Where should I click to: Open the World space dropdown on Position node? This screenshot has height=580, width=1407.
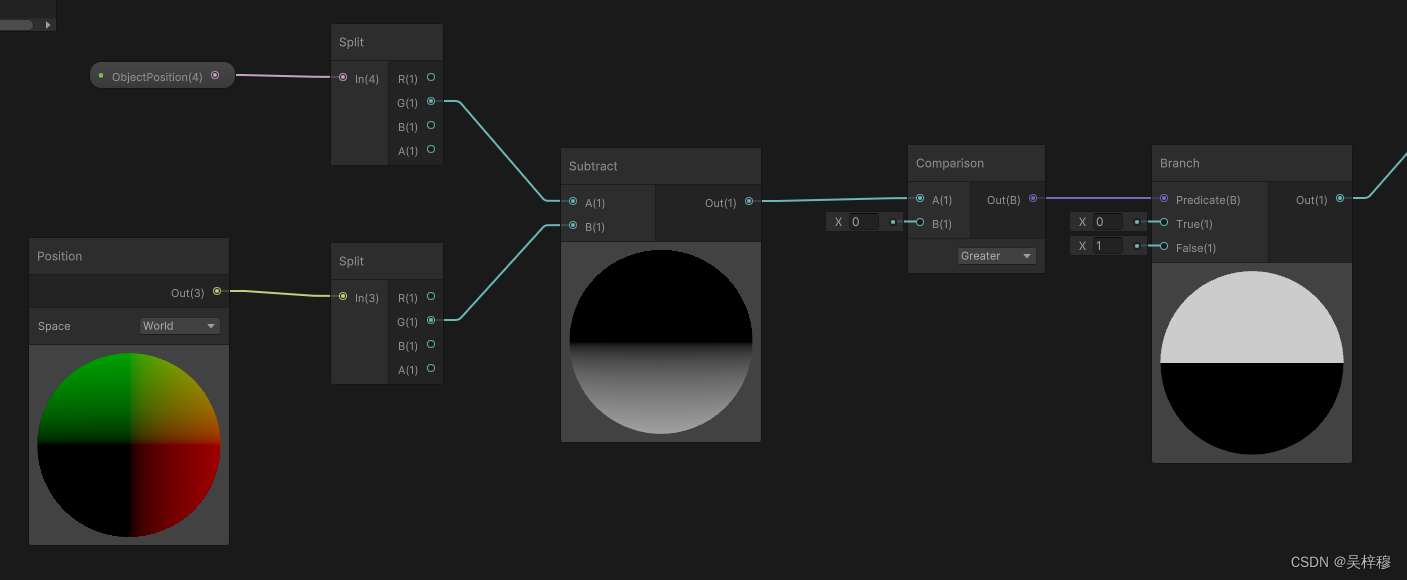(x=179, y=325)
